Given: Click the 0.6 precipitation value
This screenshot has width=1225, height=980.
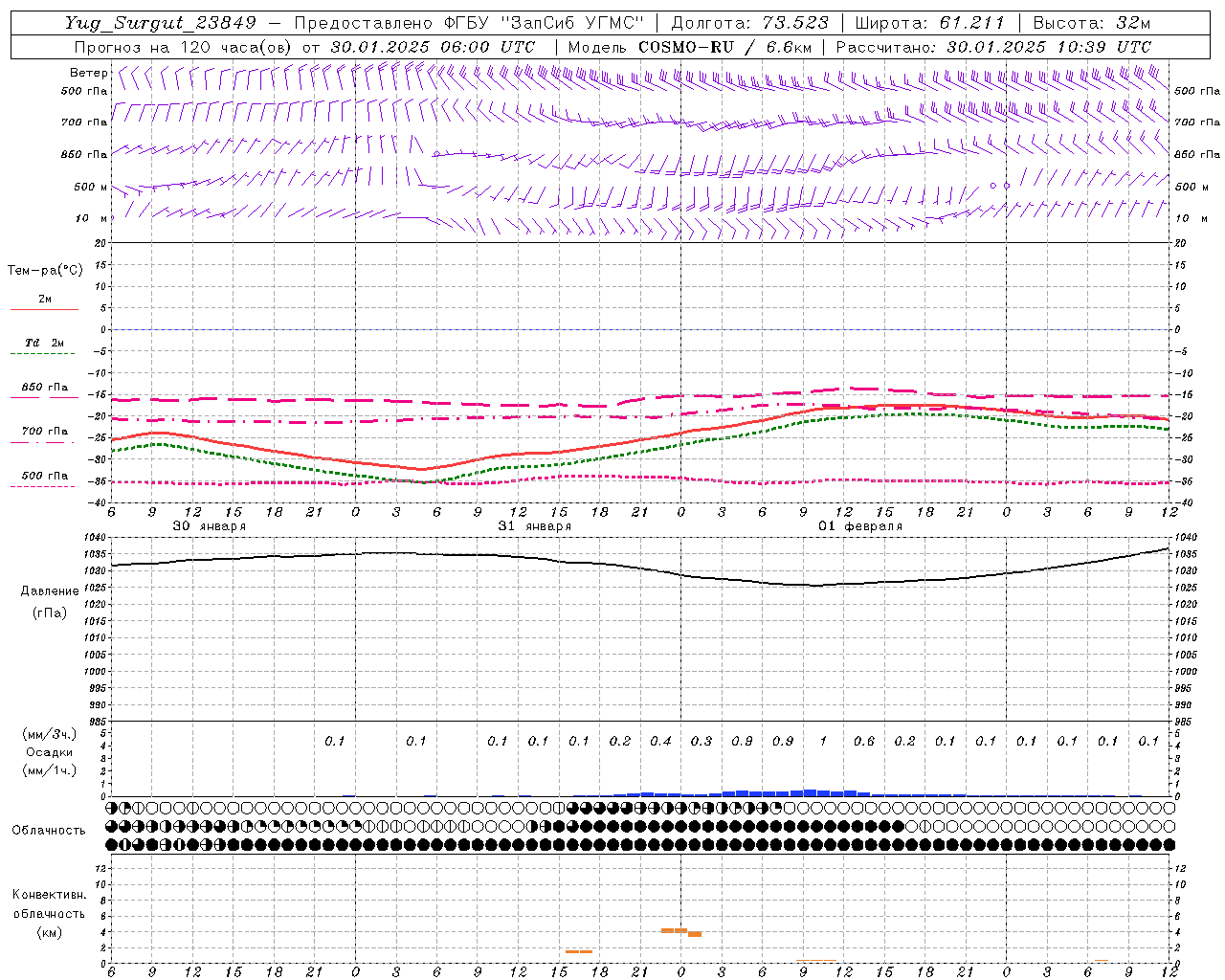Looking at the screenshot, I should click(x=864, y=742).
